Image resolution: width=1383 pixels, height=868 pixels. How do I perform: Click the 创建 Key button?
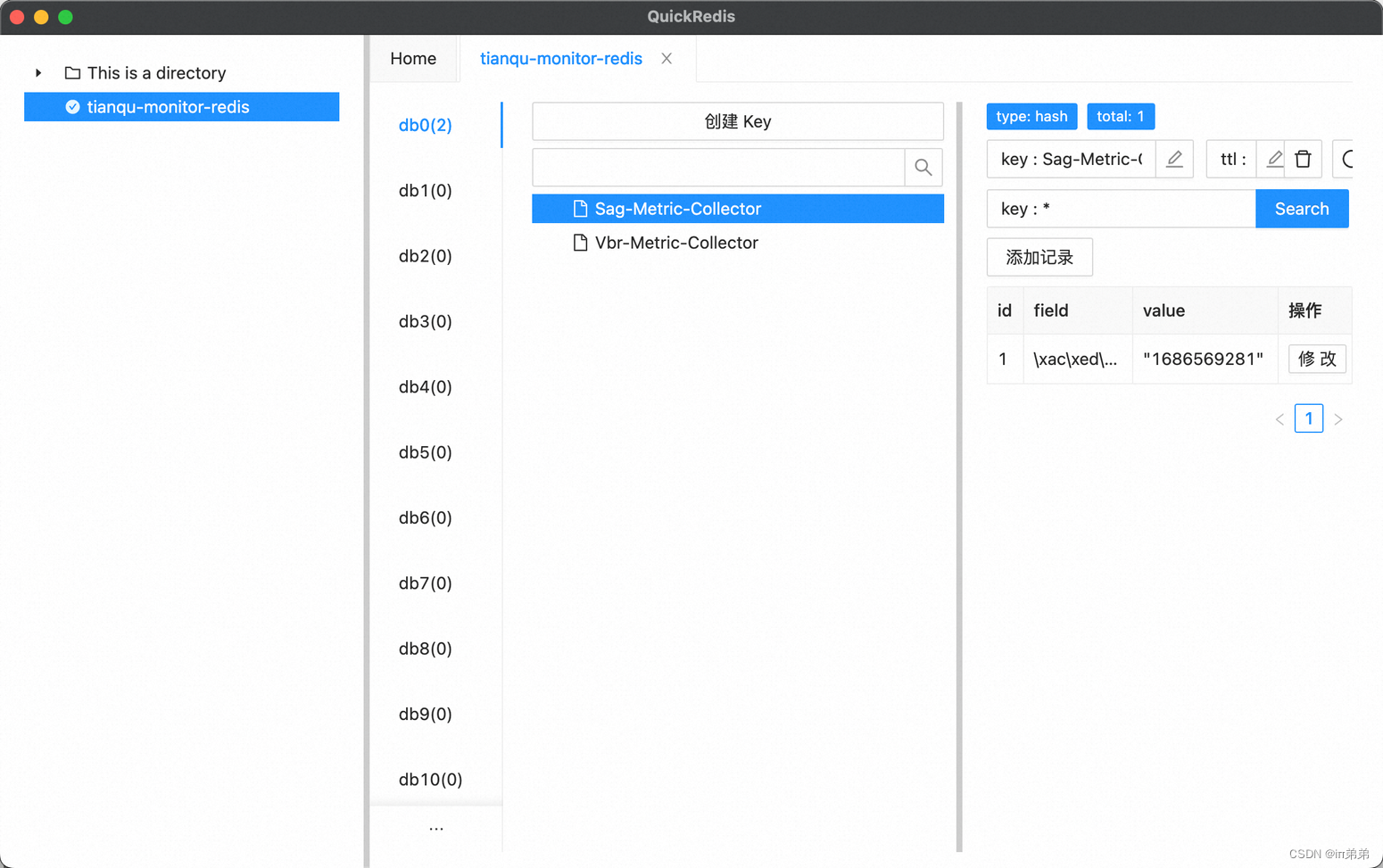coord(738,121)
